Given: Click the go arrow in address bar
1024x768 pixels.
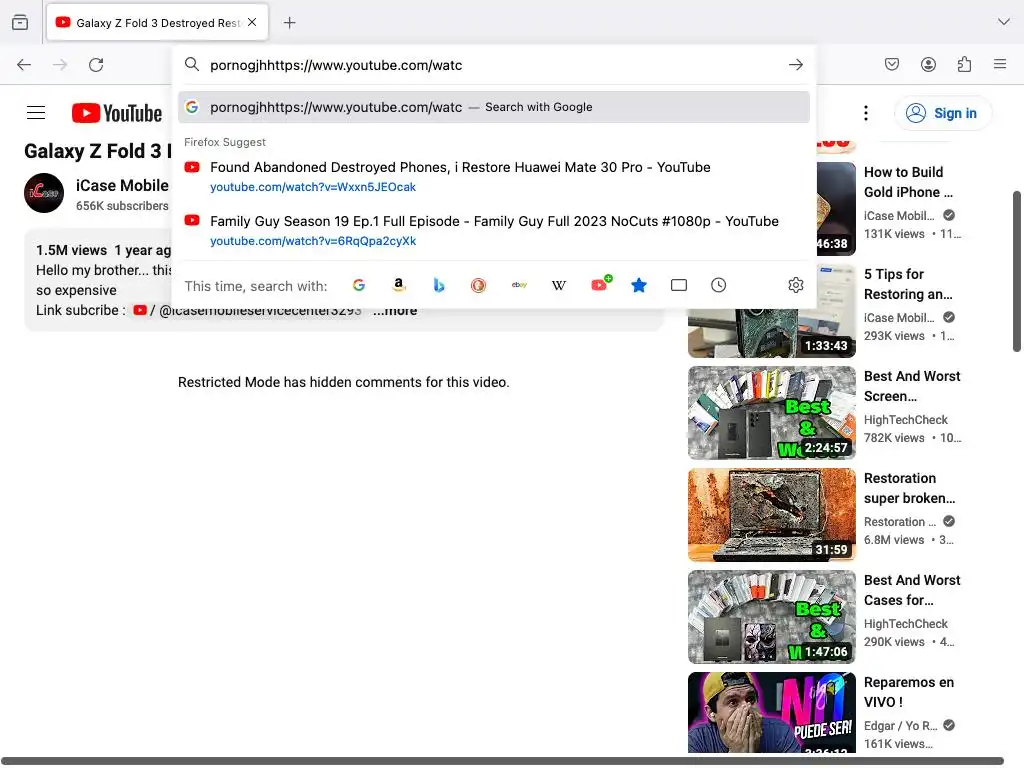Looking at the screenshot, I should point(795,65).
